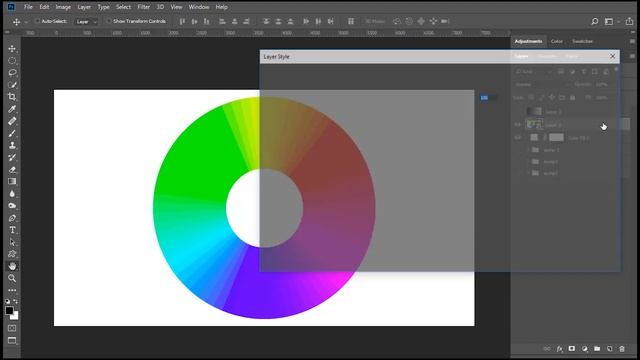The image size is (640, 360).
Task: Click the link layers icon
Action: tap(547, 349)
